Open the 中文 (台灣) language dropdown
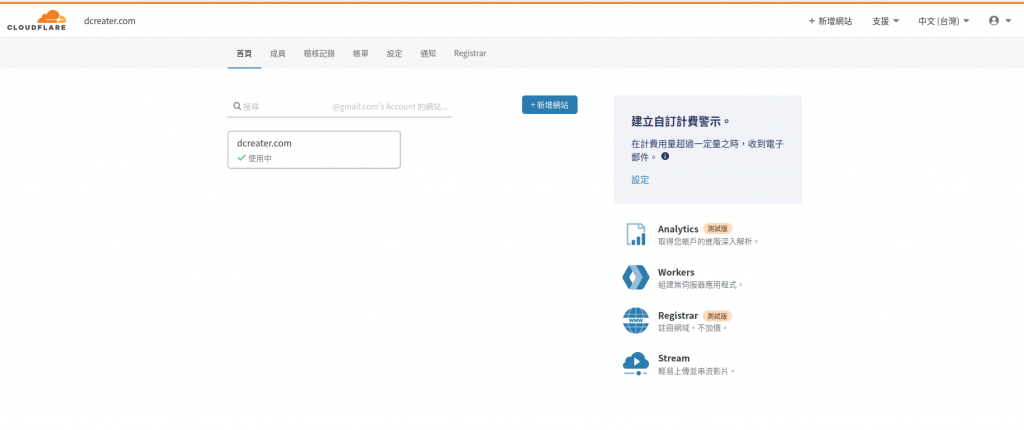1024x430 pixels. point(943,21)
